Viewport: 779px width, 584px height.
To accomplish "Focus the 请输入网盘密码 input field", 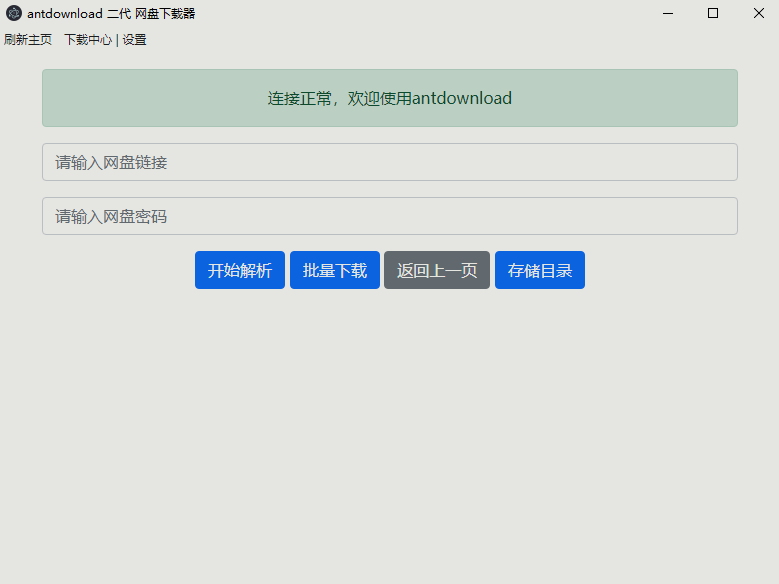I will tap(390, 216).
